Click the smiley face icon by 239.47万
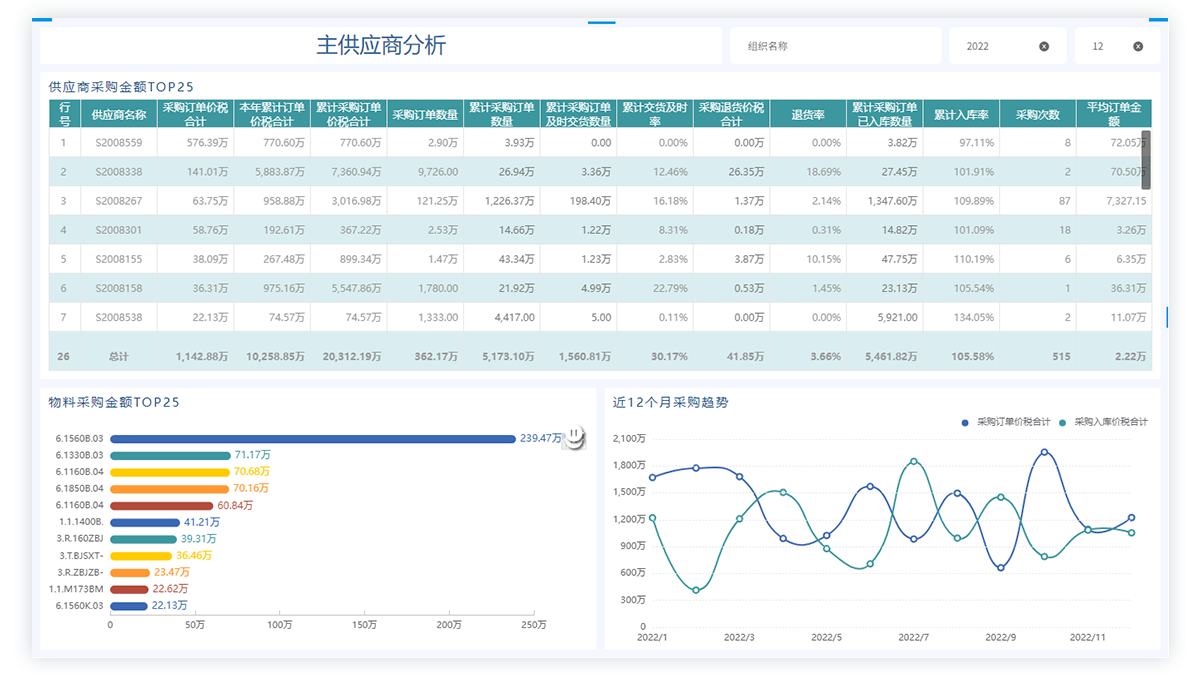Image resolution: width=1200 pixels, height=675 pixels. 574,437
